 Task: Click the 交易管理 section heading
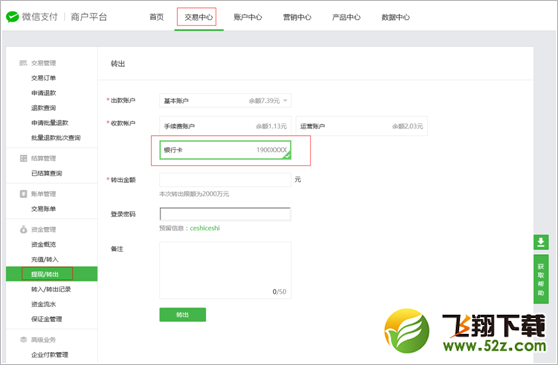click(43, 63)
